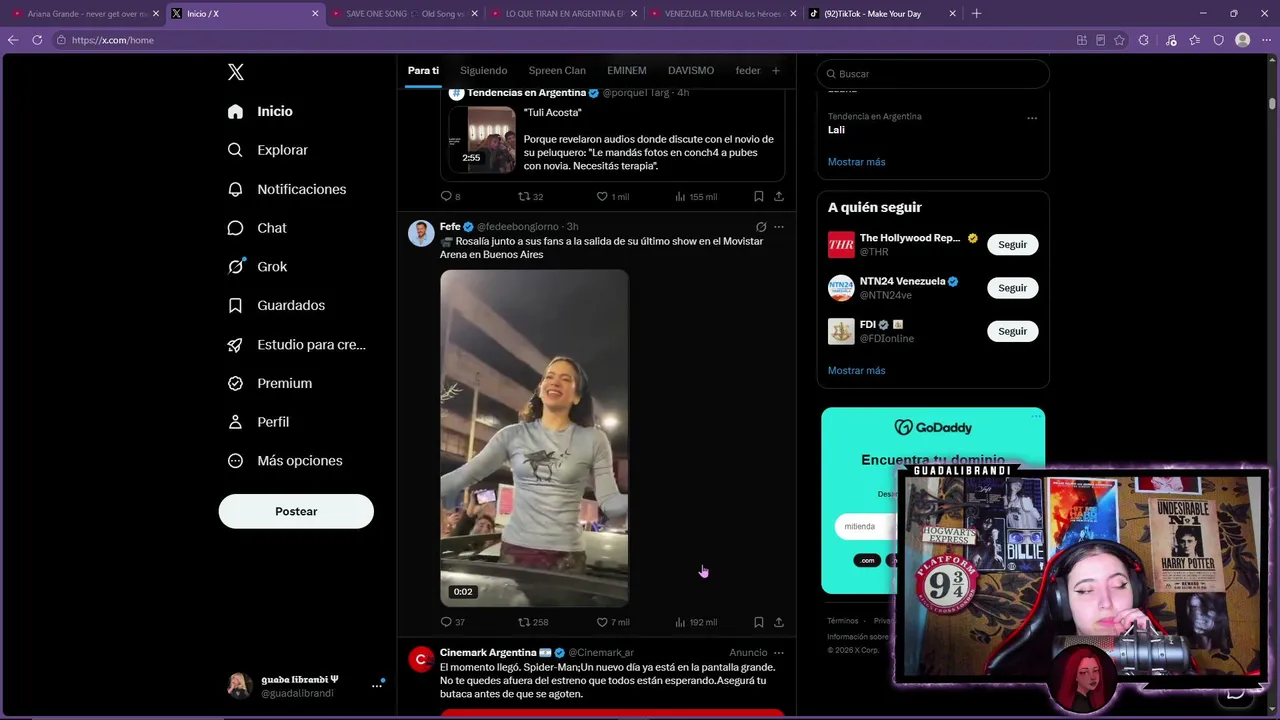Click Mostrar más under A quién seguir
Viewport: 1280px width, 720px height.
click(856, 371)
